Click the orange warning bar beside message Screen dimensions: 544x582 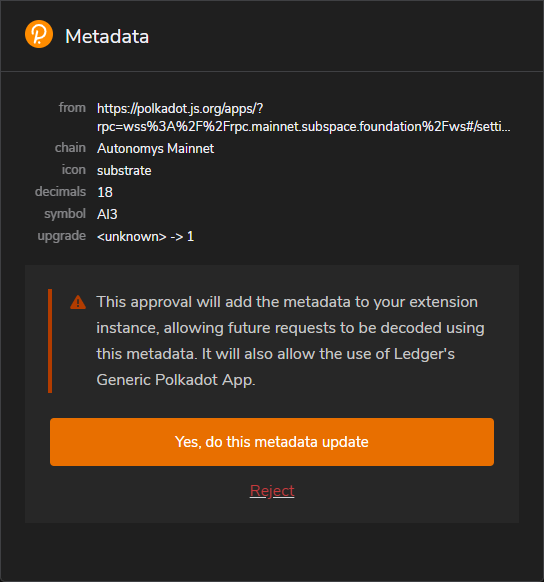50,341
